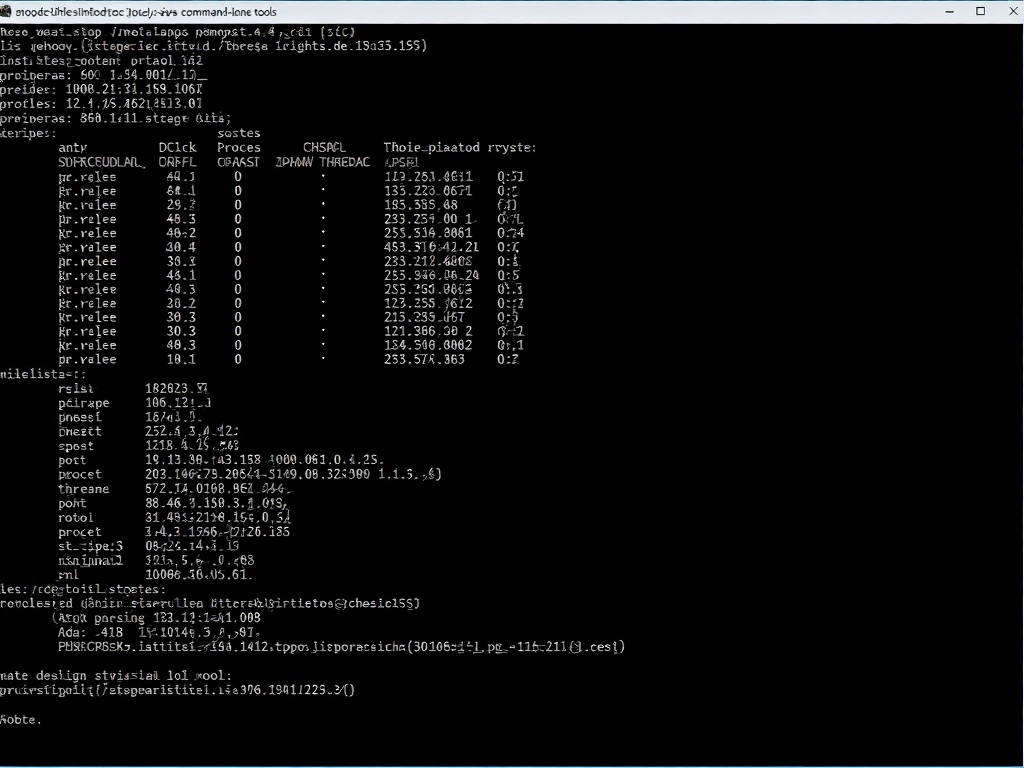1024x768 pixels.
Task: Click the value "182023.57" beside rslst
Action: point(176,389)
